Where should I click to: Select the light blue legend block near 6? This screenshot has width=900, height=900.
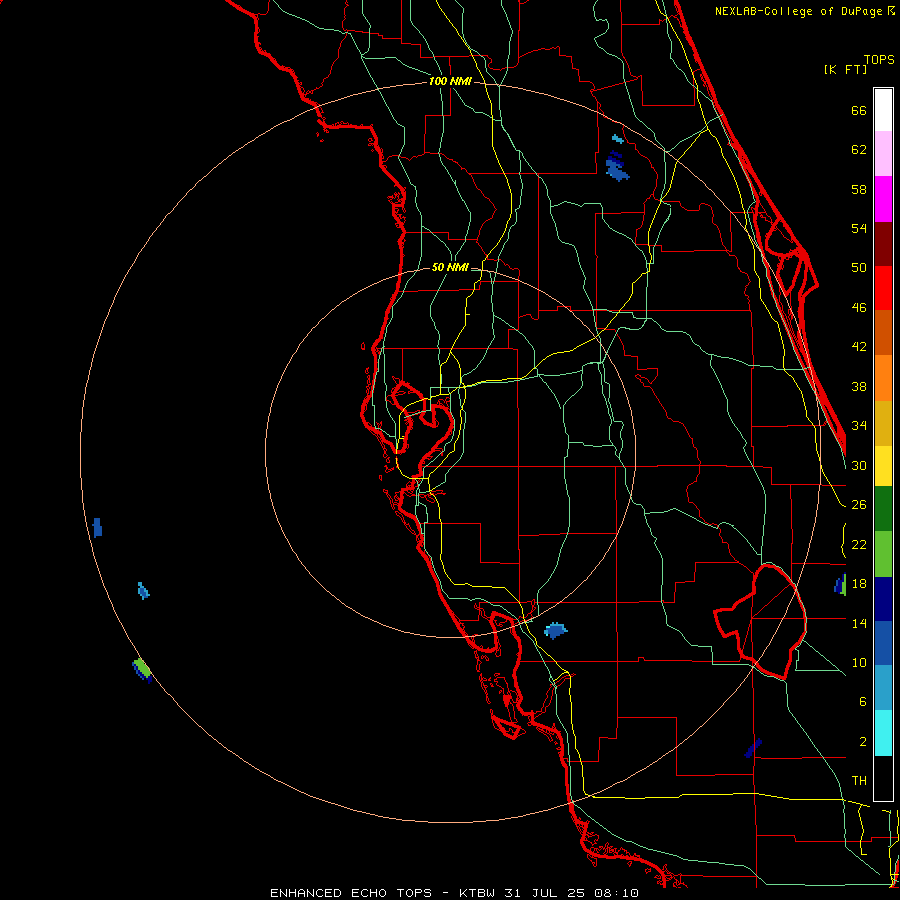pos(883,688)
